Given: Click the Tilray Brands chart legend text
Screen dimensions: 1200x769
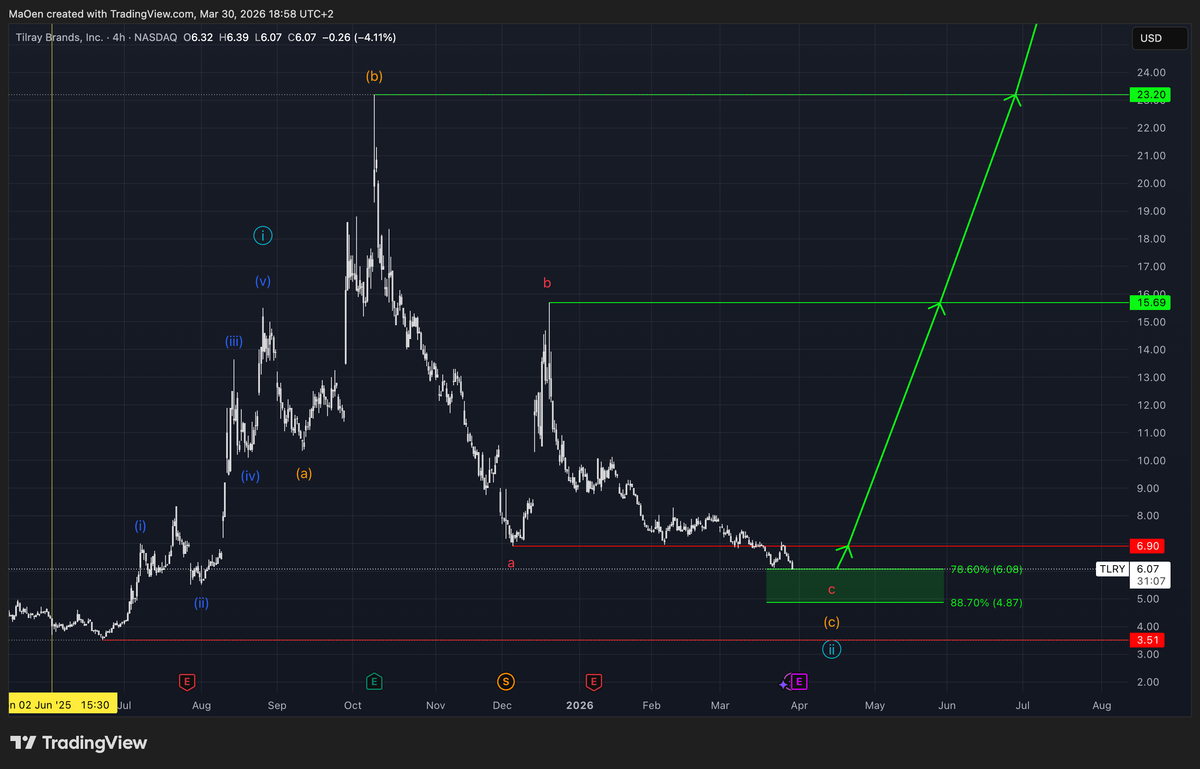Looking at the screenshot, I should point(60,37).
